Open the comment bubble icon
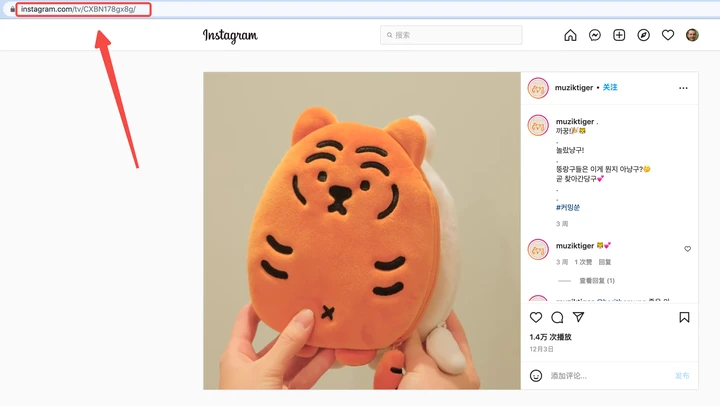 coord(557,317)
